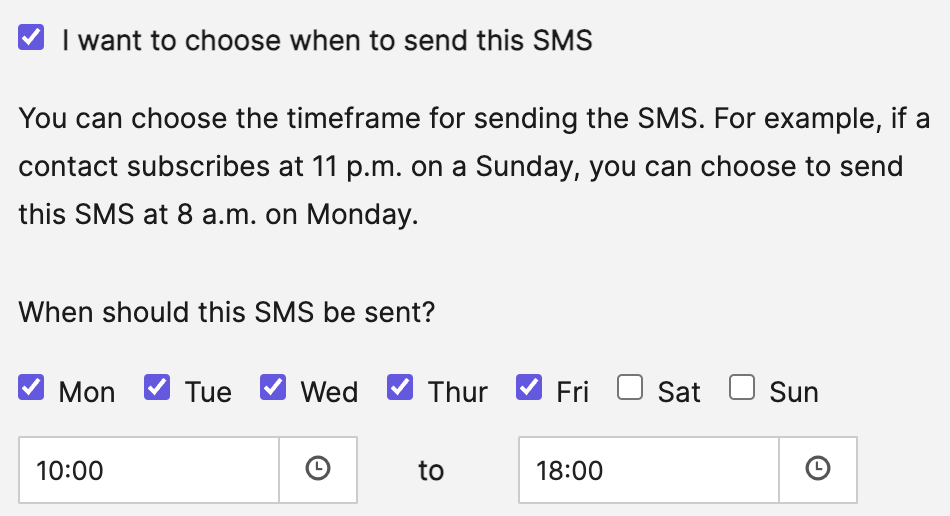The image size is (950, 516).
Task: Uncheck the choose when to send checkbox
Action: [32, 39]
